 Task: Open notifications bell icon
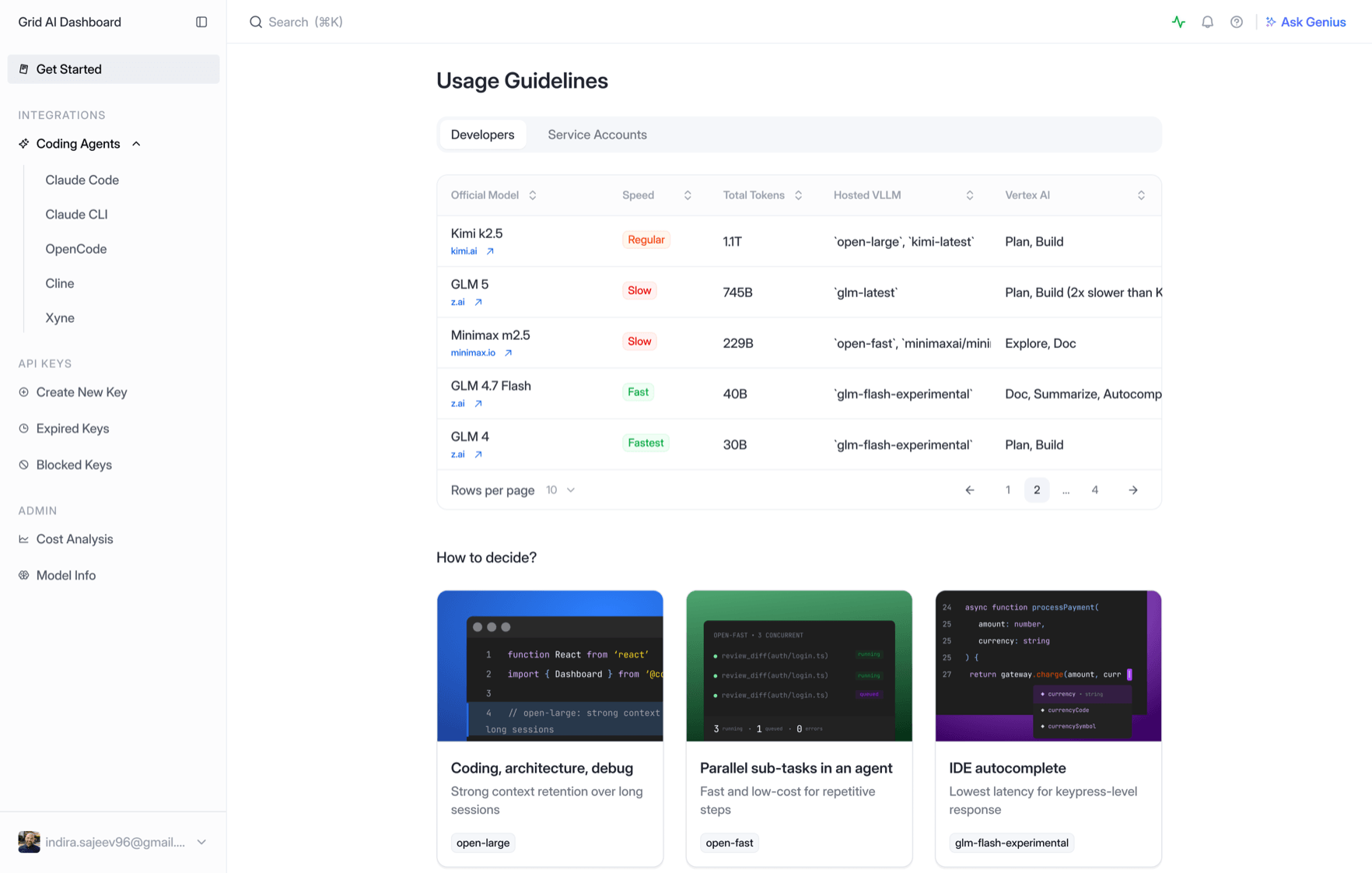1207,22
